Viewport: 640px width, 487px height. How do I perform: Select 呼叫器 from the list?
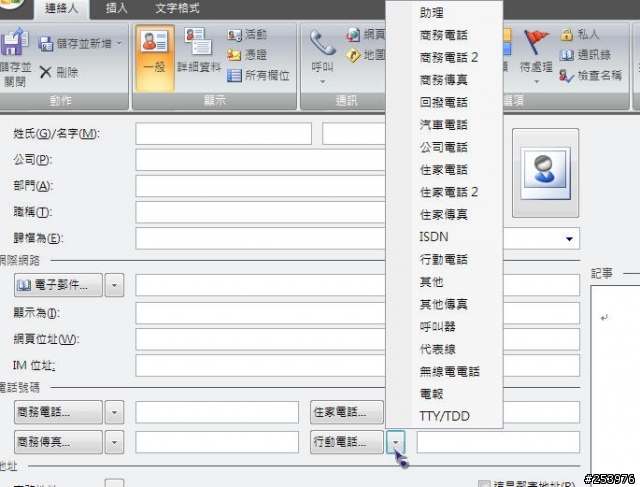(x=444, y=327)
